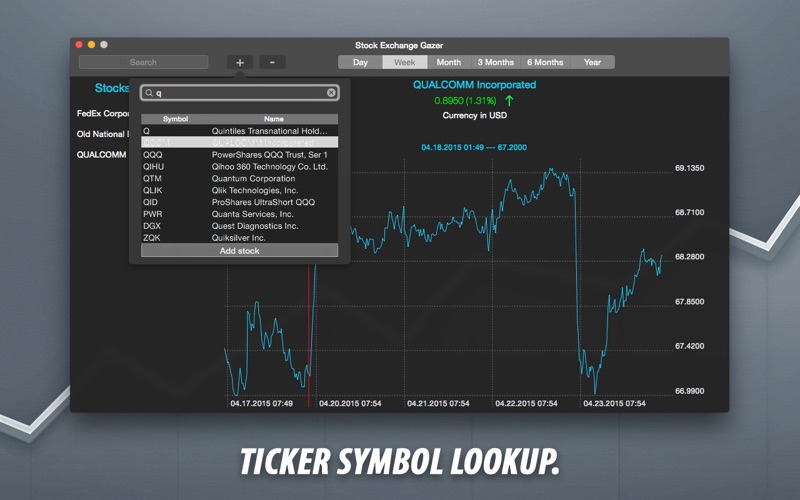This screenshot has width=800, height=500.
Task: Close the Stock Exchange Gazer window
Action: click(79, 45)
